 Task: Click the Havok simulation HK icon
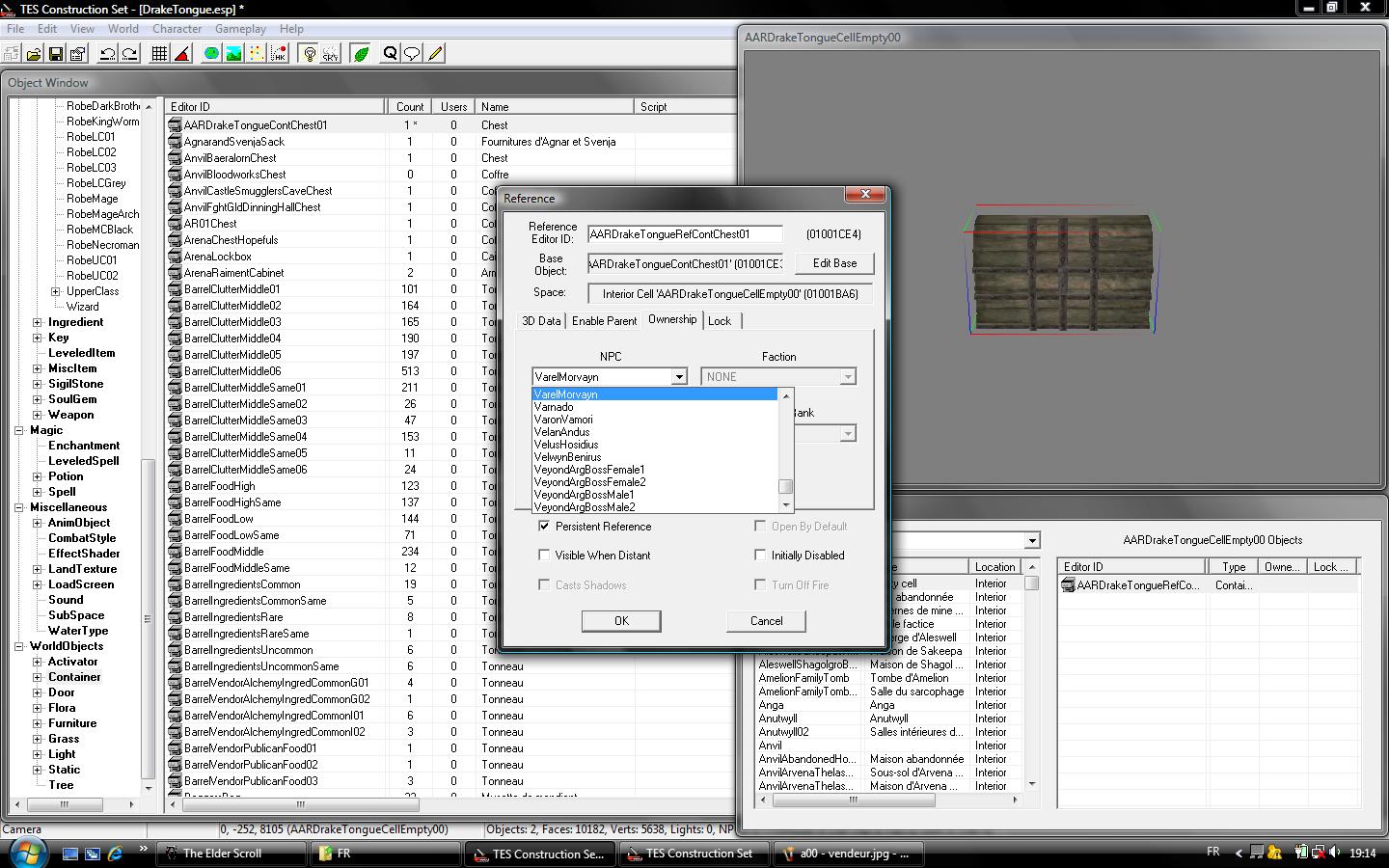(278, 54)
